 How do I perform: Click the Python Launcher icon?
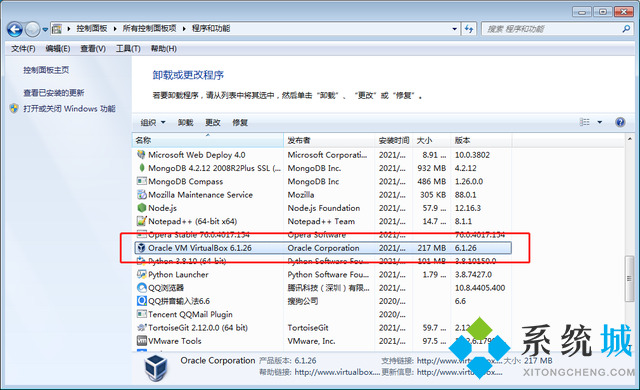click(141, 274)
